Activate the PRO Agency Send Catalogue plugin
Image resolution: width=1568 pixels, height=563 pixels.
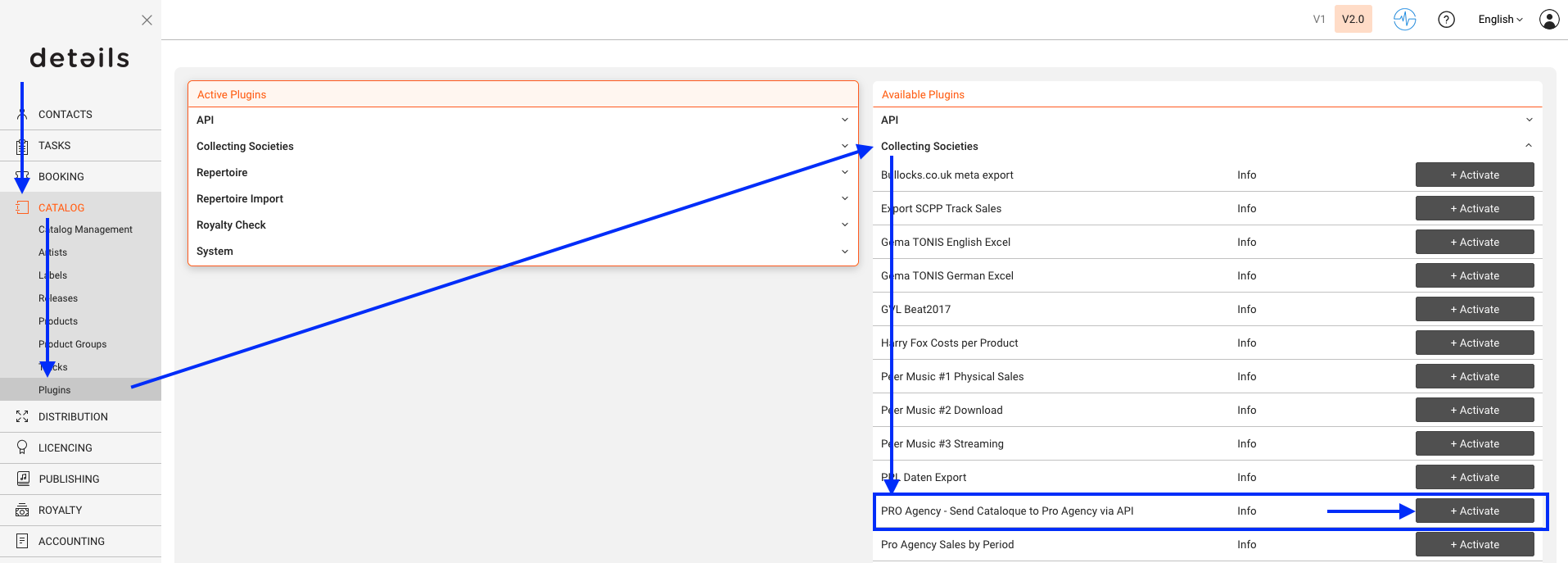click(x=1475, y=511)
